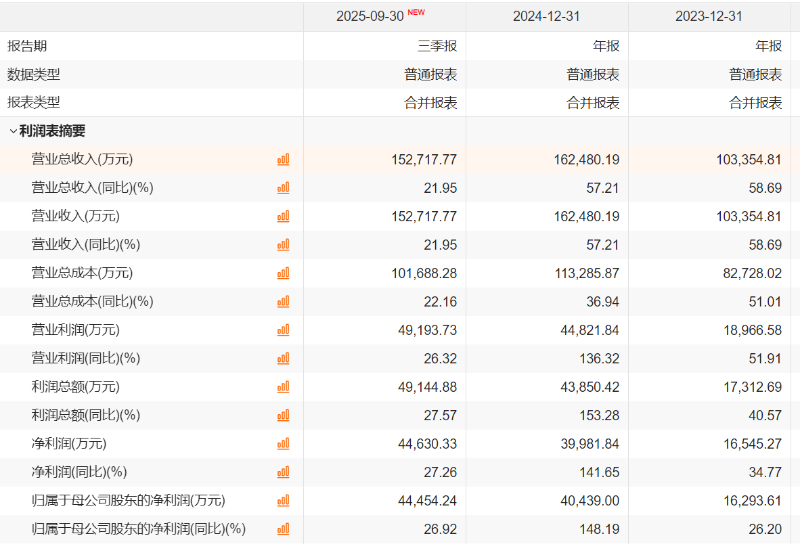The width and height of the screenshot is (800, 544).
Task: Select the 153.28 total profit growth value
Action: (599, 415)
